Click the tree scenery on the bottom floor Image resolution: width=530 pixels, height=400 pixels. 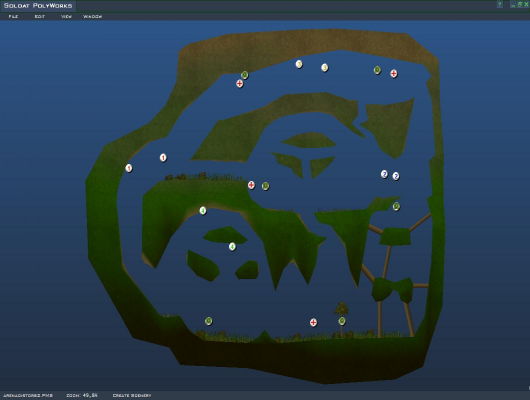pos(341,308)
